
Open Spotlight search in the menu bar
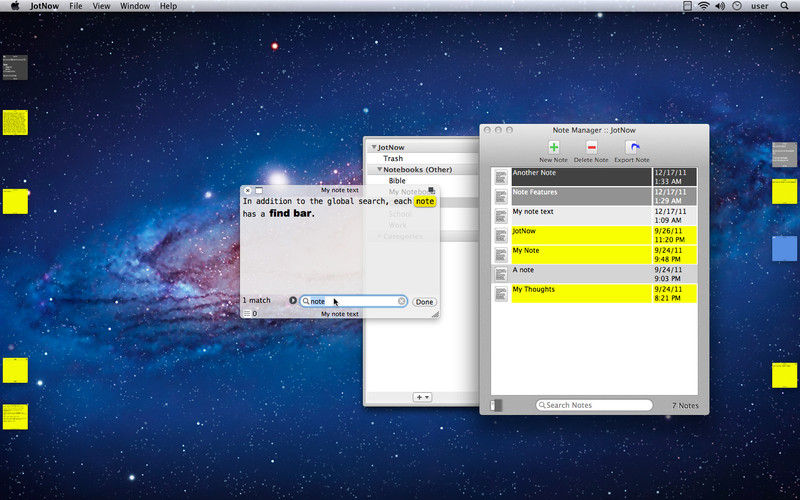[x=785, y=6]
